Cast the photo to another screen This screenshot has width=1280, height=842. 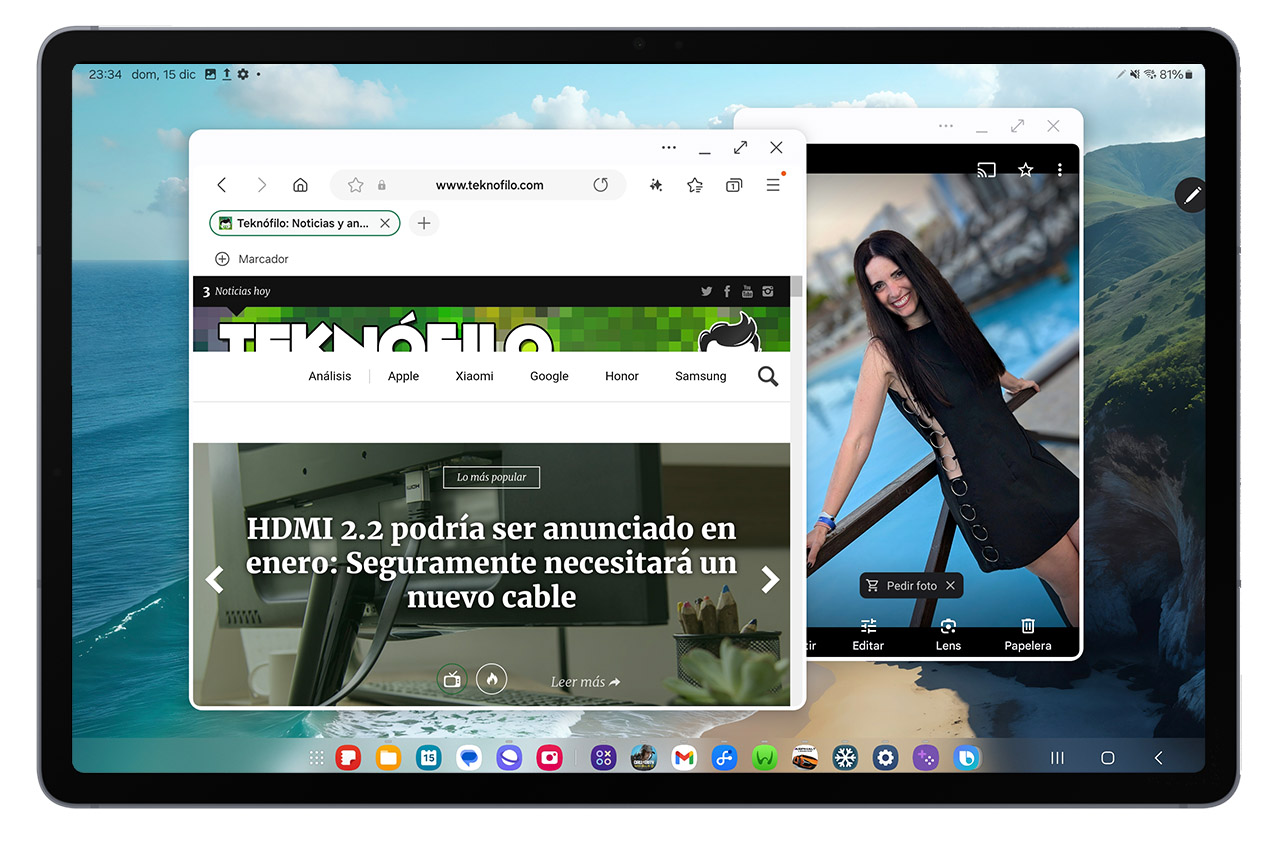click(986, 170)
